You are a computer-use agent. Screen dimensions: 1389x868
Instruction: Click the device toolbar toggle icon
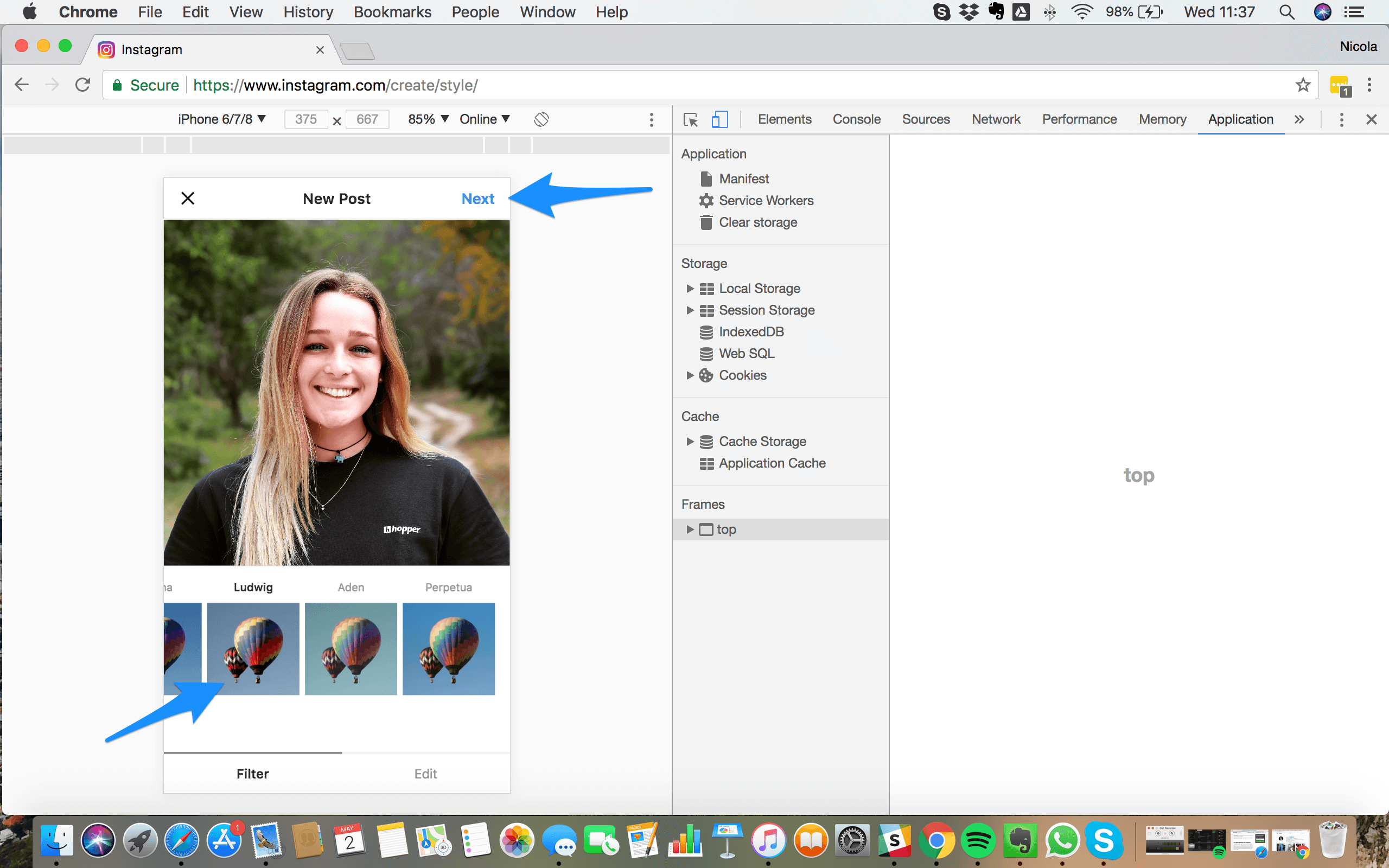point(720,118)
